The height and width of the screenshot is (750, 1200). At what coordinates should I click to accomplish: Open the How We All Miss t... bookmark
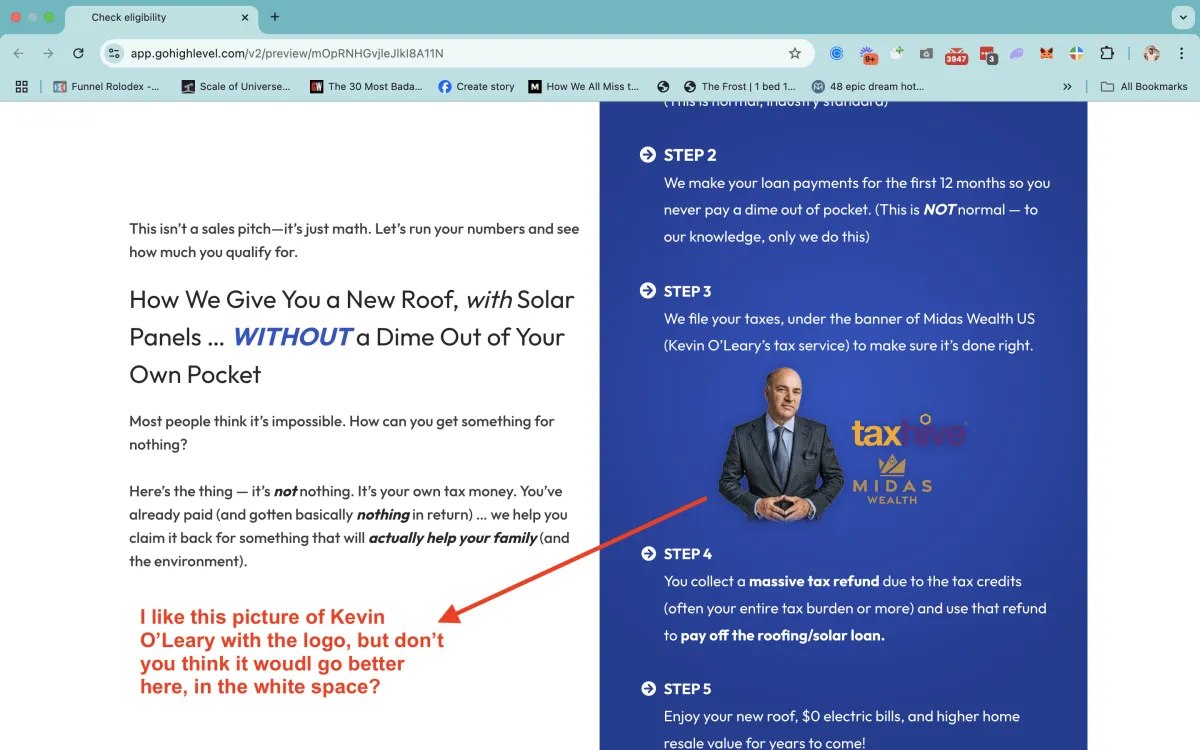point(584,86)
